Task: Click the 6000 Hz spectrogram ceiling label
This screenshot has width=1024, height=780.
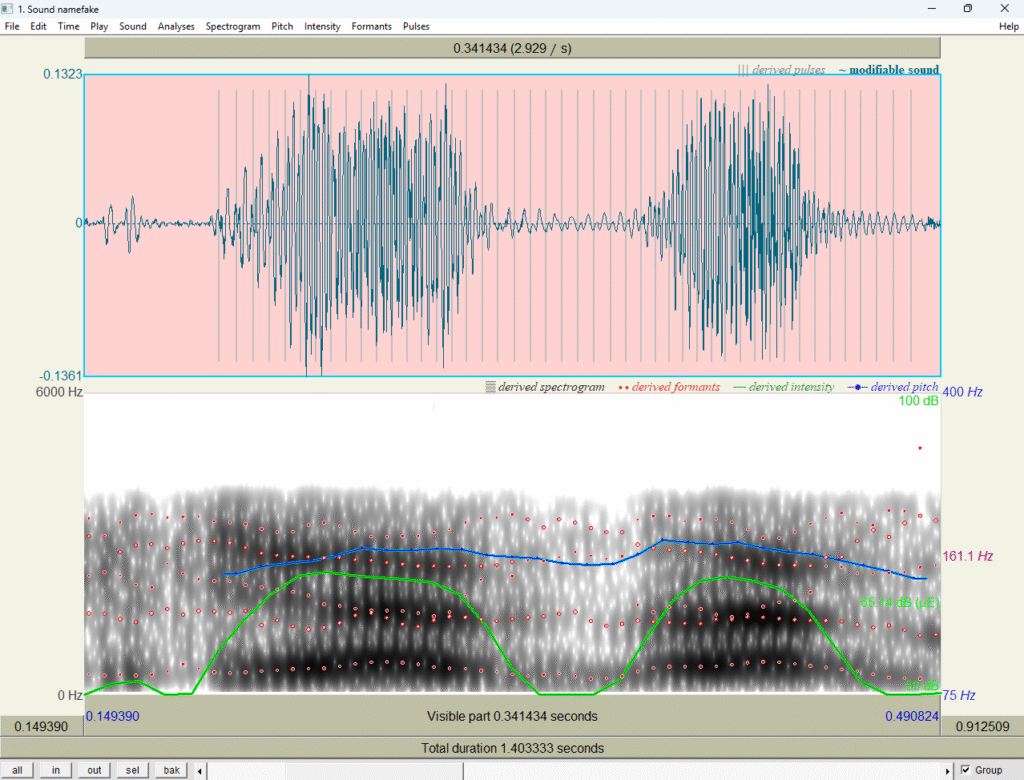Action: pos(59,392)
